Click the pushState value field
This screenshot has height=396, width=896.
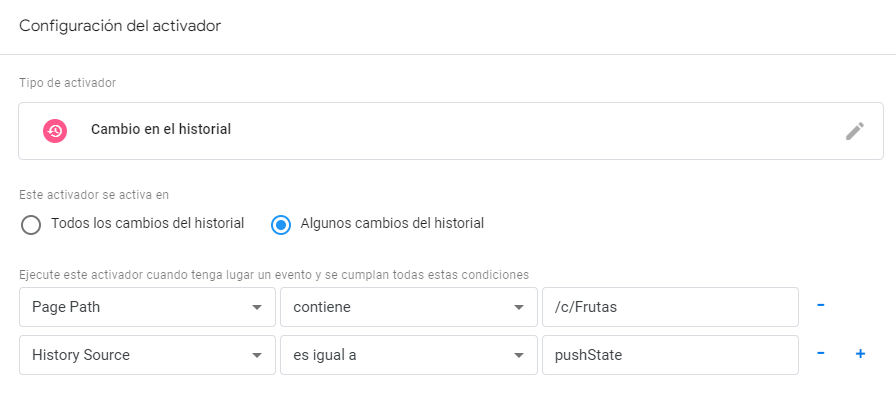[670, 355]
